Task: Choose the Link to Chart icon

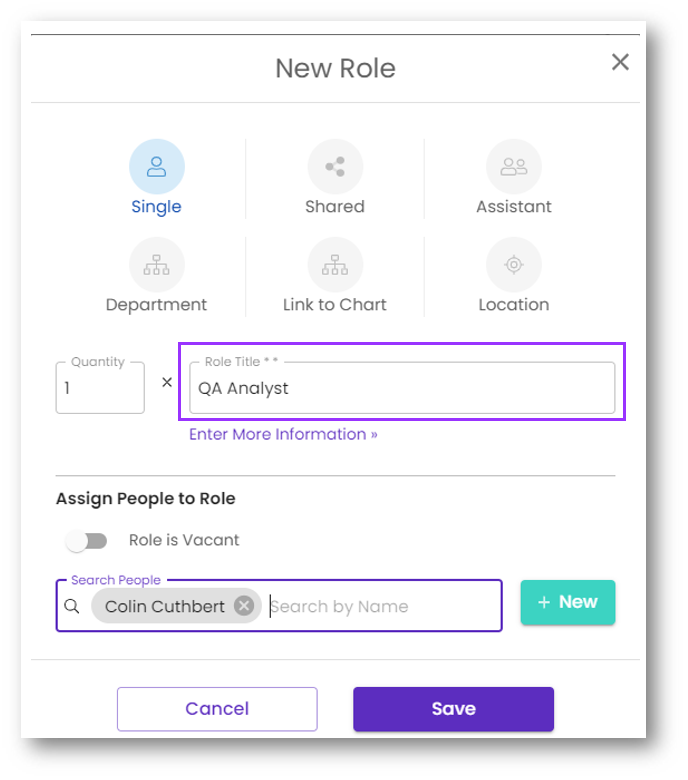Action: pos(334,265)
